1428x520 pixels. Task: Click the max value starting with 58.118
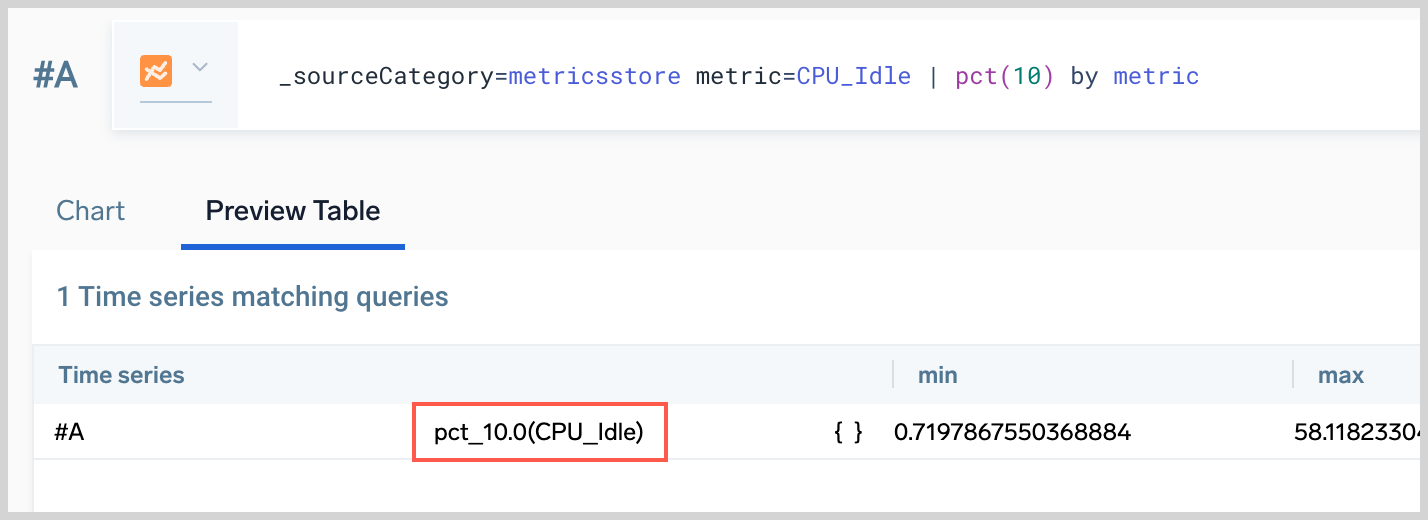(x=1355, y=432)
